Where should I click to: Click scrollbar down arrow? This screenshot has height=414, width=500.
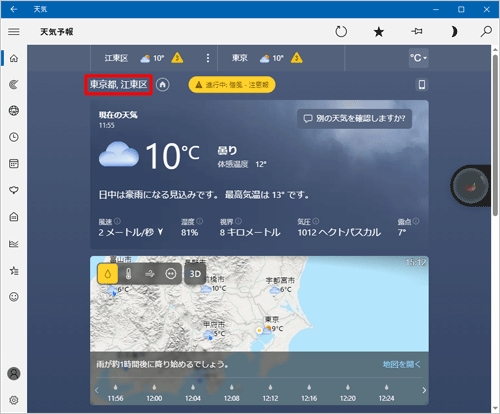click(x=495, y=409)
